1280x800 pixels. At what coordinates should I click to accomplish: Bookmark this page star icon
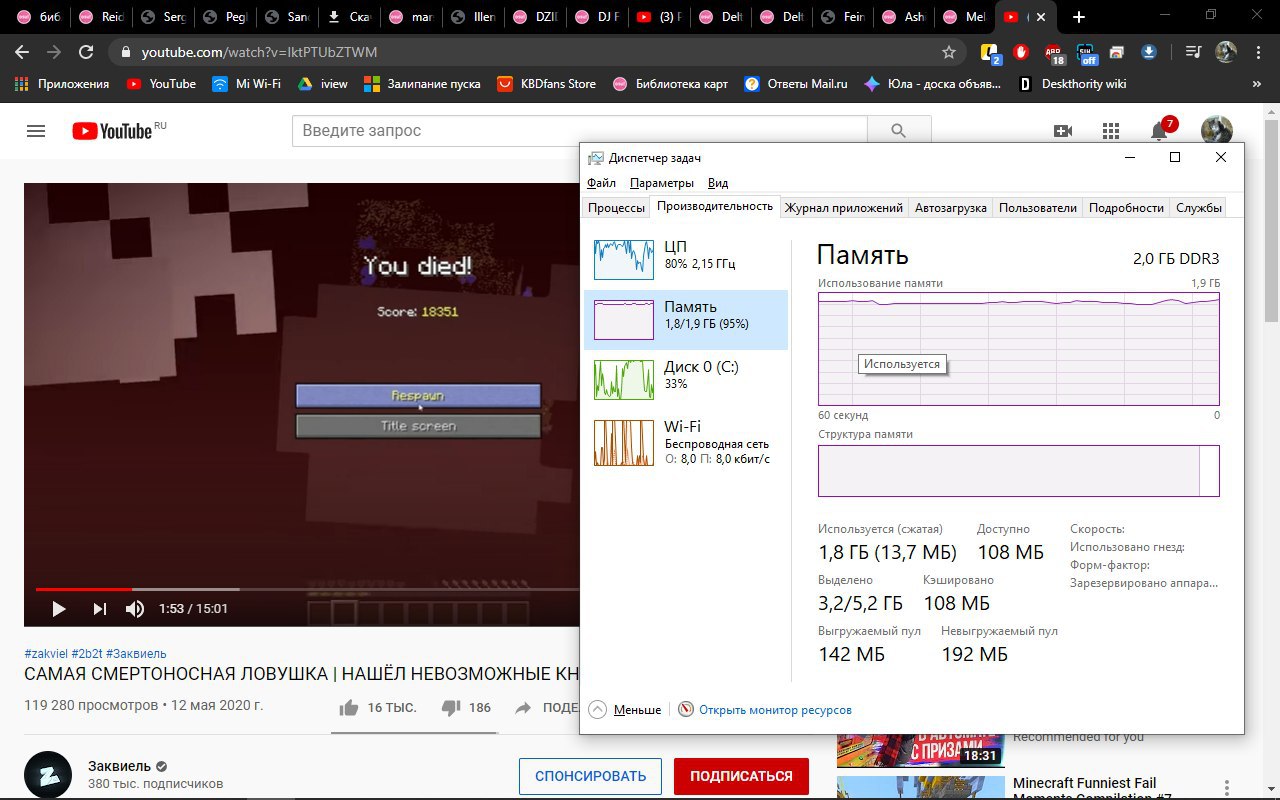coord(948,52)
